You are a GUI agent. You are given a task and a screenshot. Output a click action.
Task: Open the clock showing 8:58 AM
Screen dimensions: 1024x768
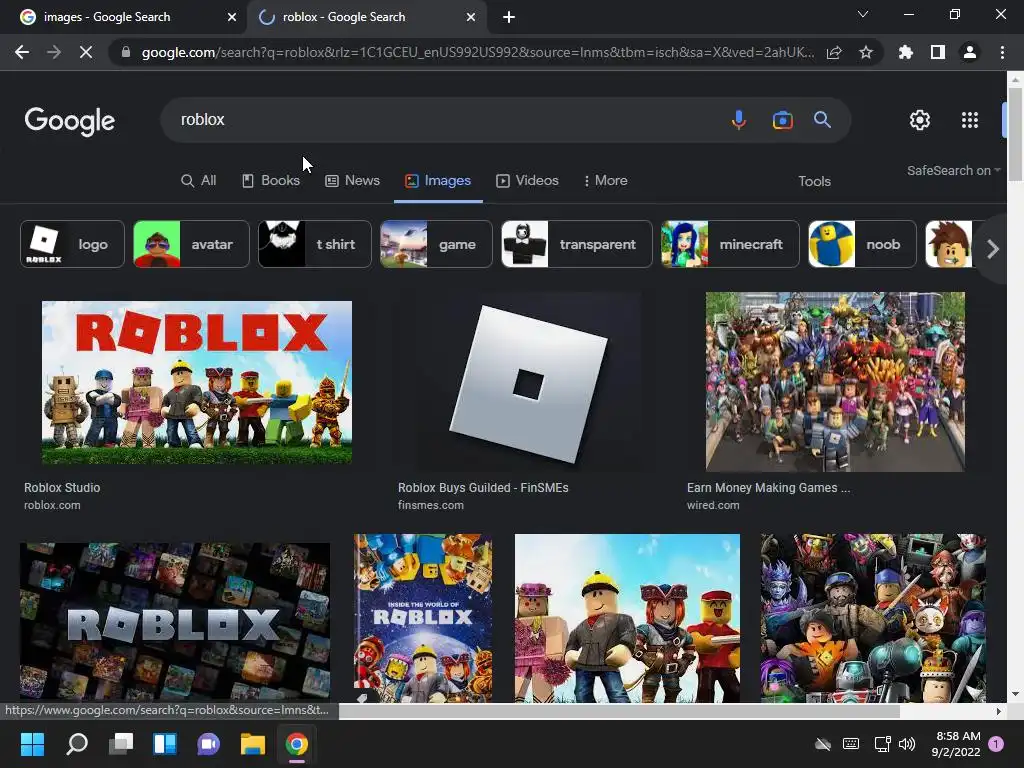click(x=957, y=744)
